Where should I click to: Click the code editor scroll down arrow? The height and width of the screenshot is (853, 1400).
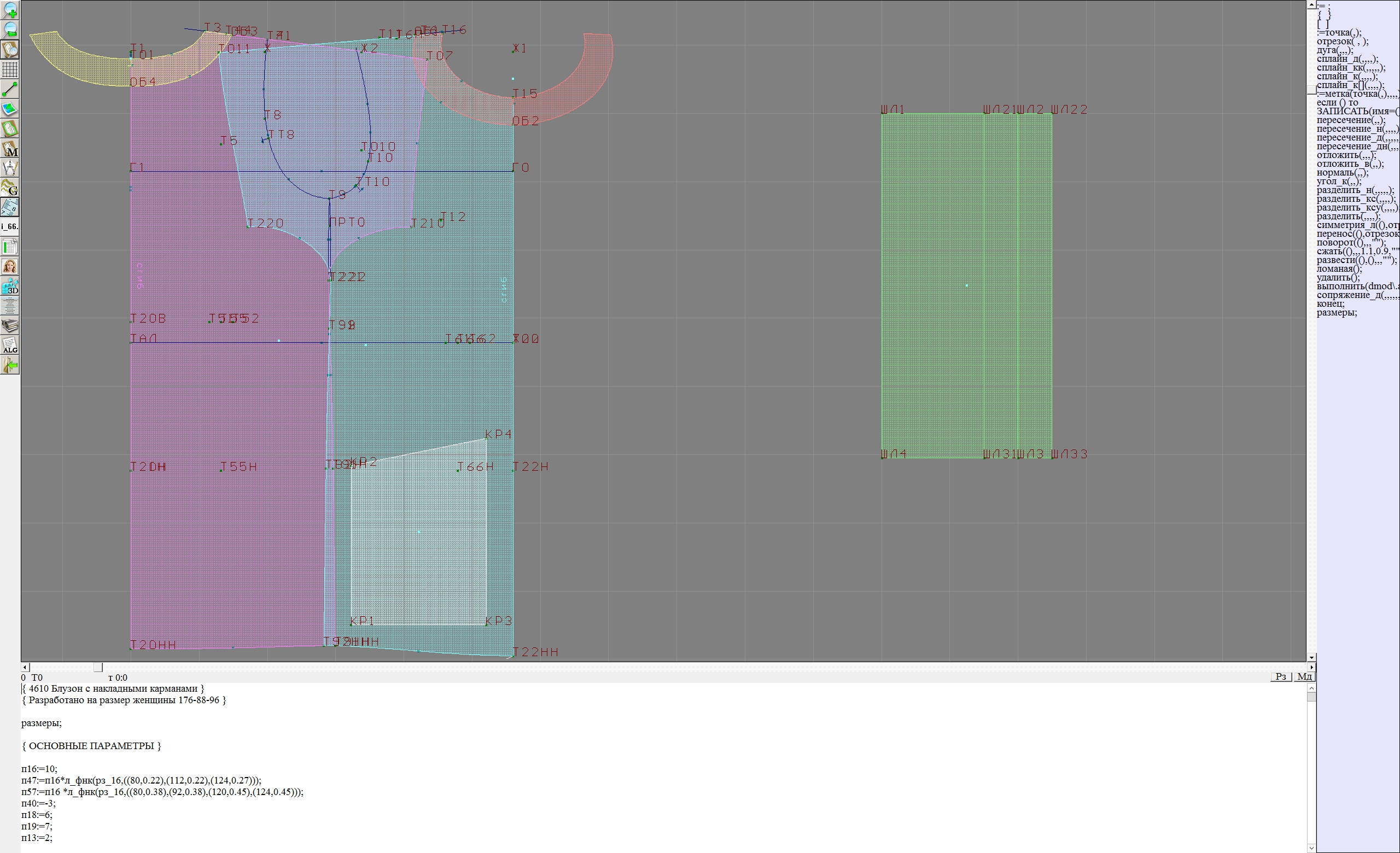click(1311, 848)
